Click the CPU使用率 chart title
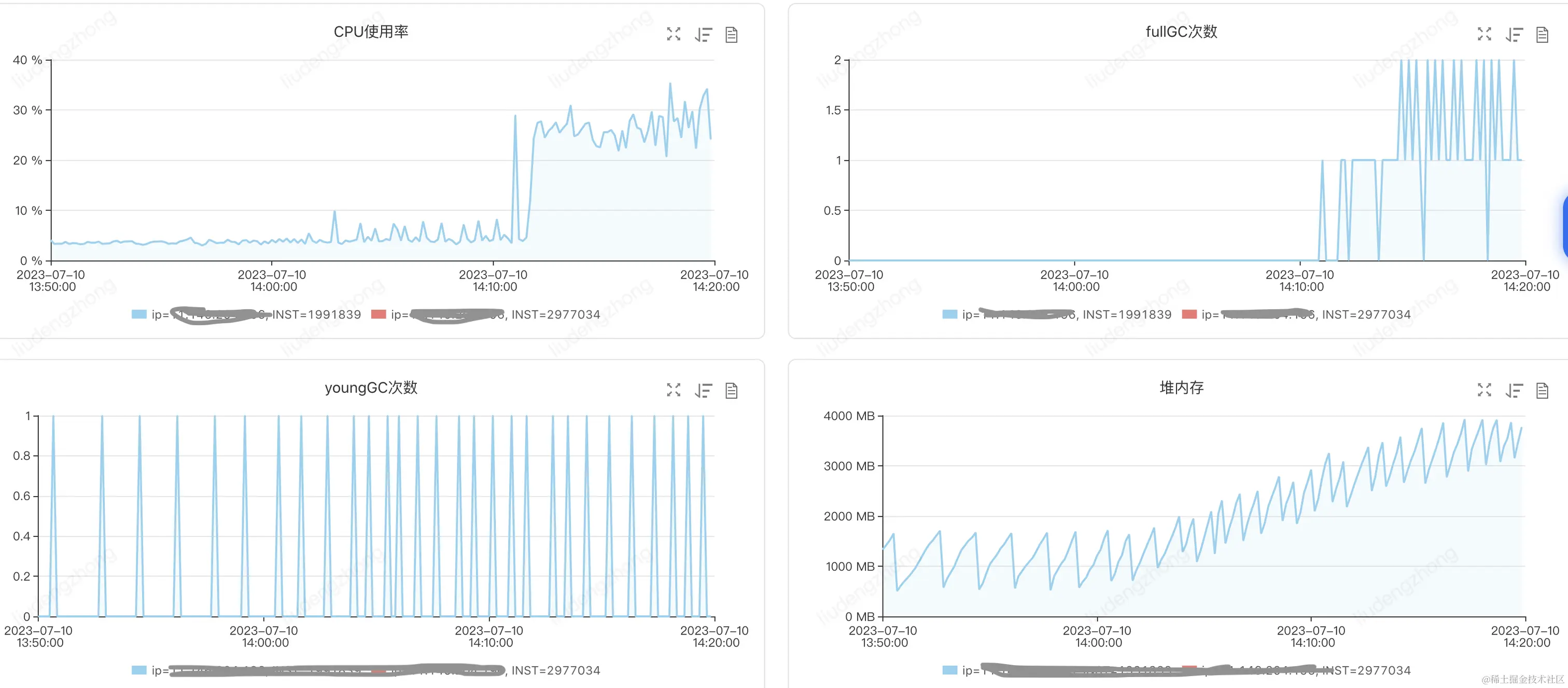This screenshot has width=1568, height=688. point(371,32)
